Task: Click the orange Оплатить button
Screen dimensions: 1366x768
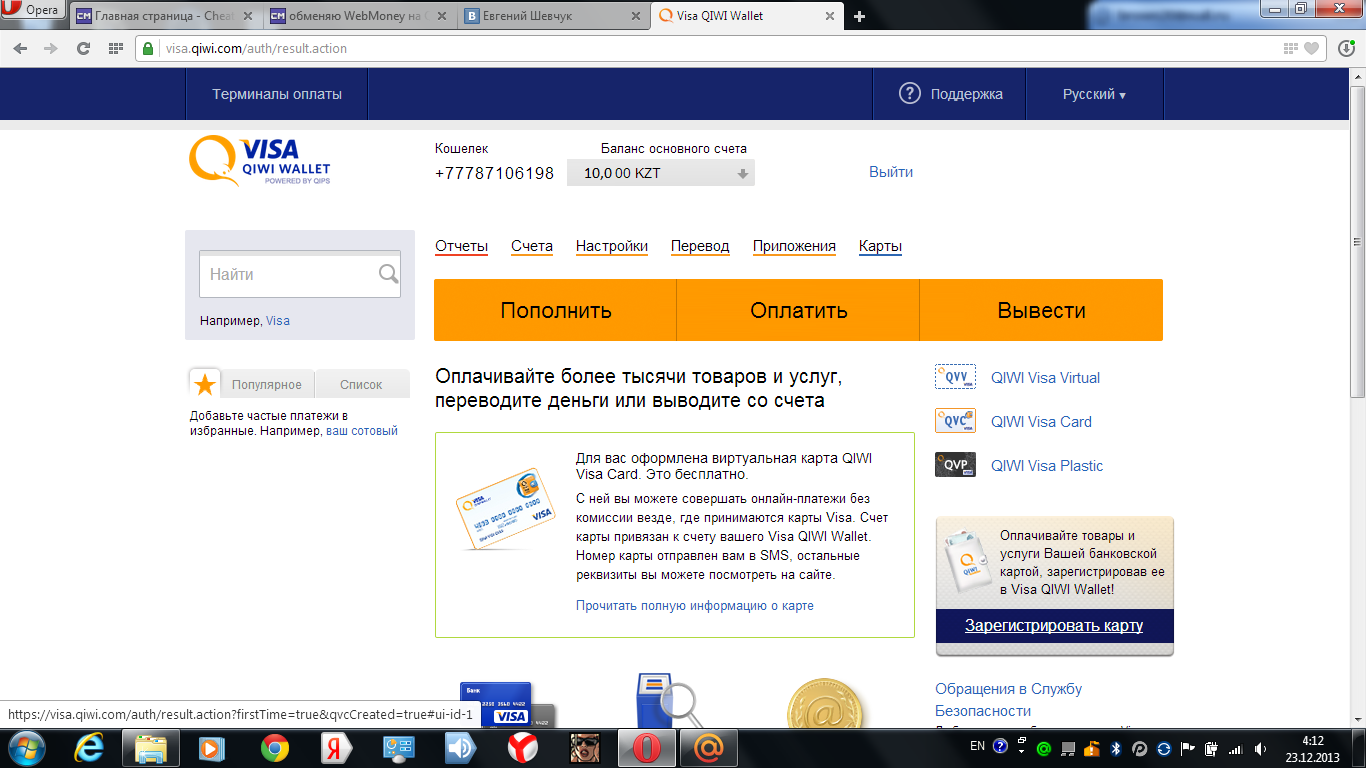Action: 798,310
